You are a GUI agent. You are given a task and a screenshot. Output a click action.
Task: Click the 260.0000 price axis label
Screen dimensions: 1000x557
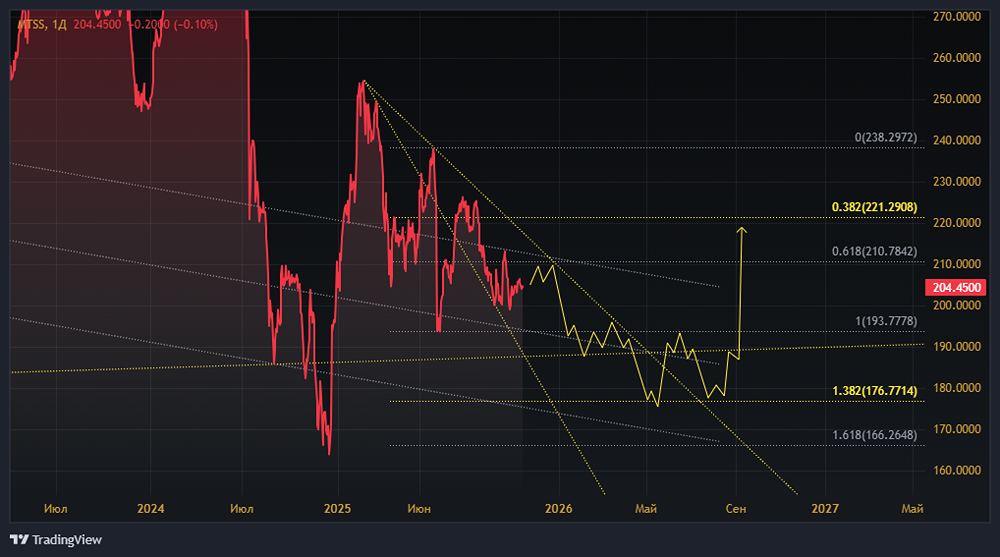957,57
